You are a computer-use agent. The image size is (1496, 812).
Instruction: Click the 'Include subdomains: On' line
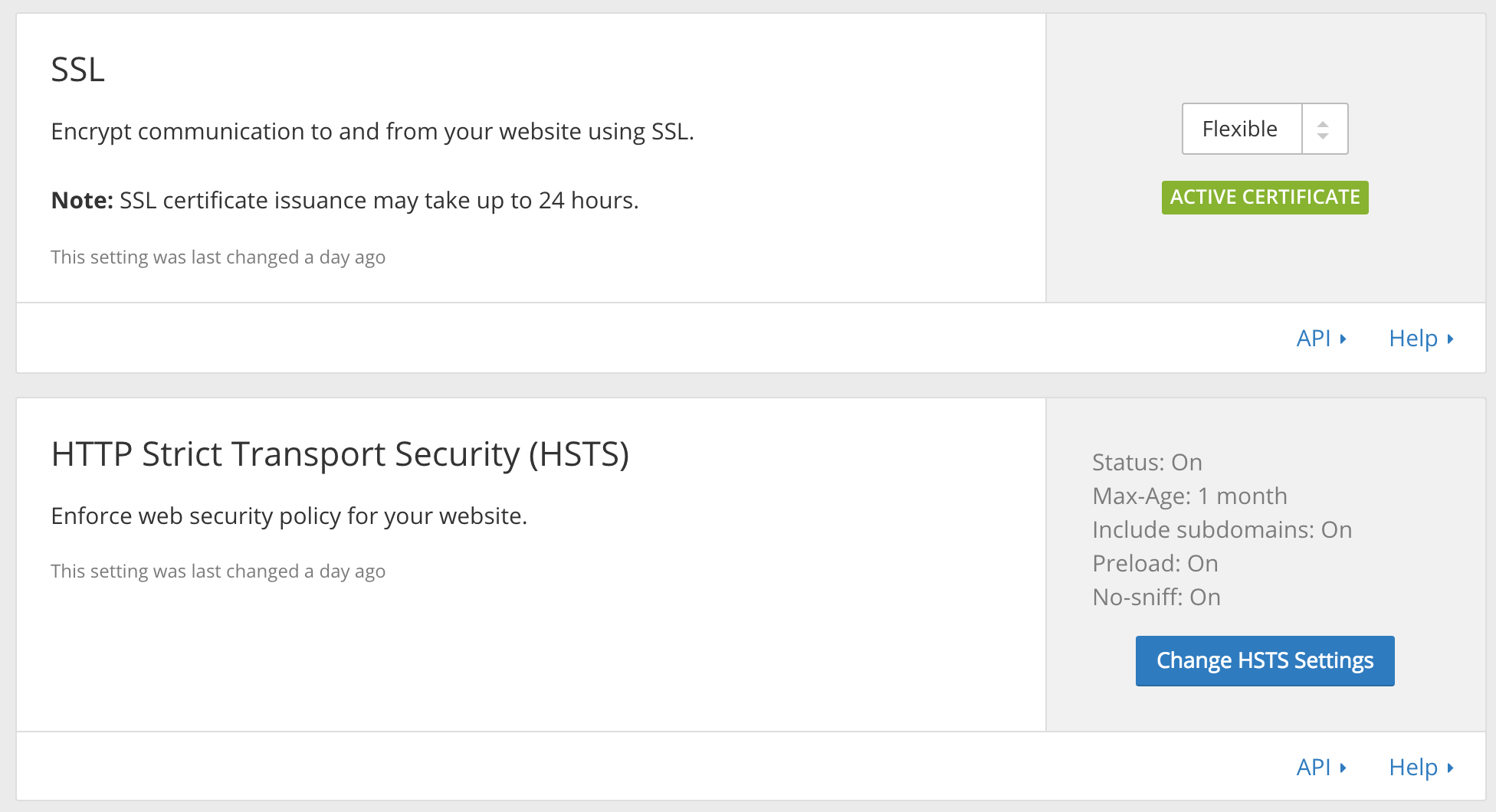click(x=1222, y=530)
